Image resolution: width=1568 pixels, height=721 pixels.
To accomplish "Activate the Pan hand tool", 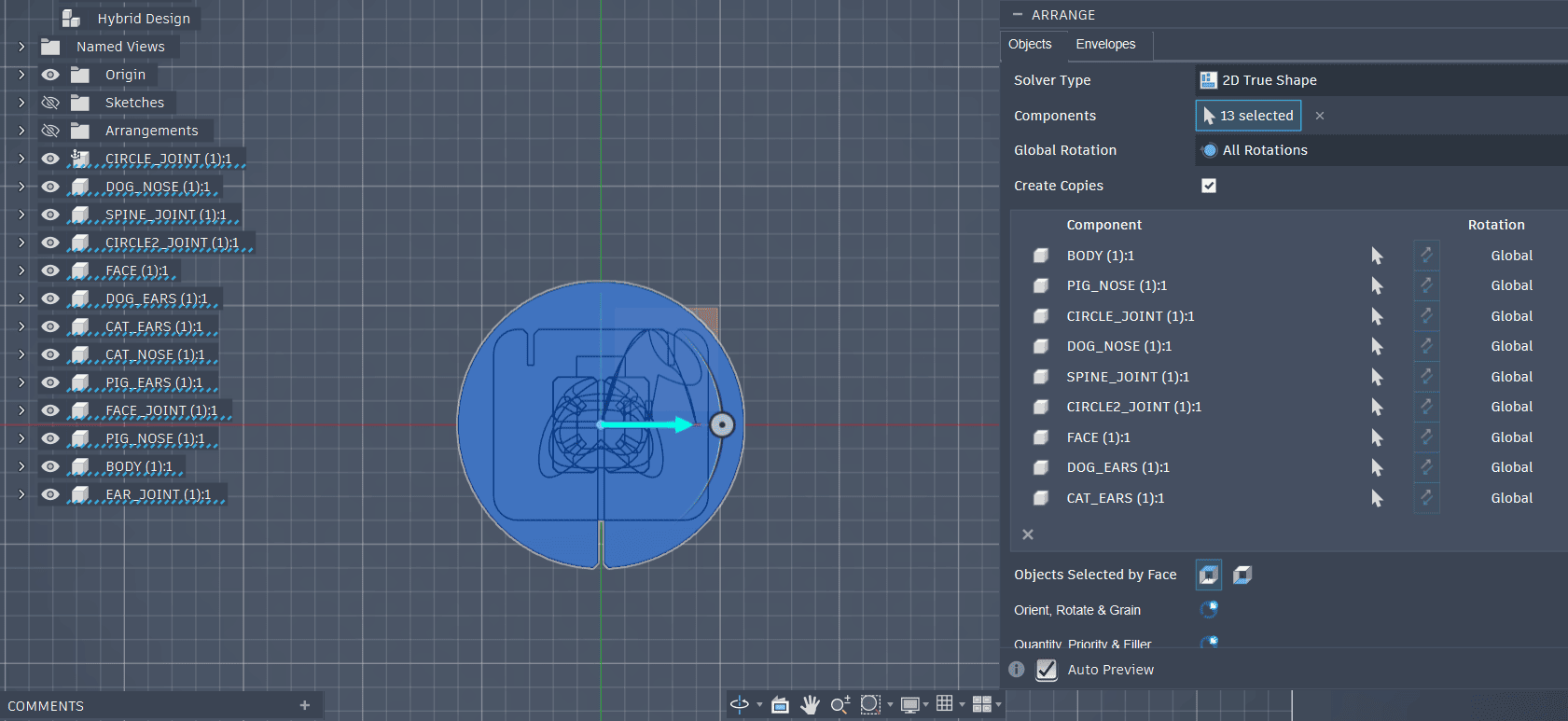I will (810, 704).
